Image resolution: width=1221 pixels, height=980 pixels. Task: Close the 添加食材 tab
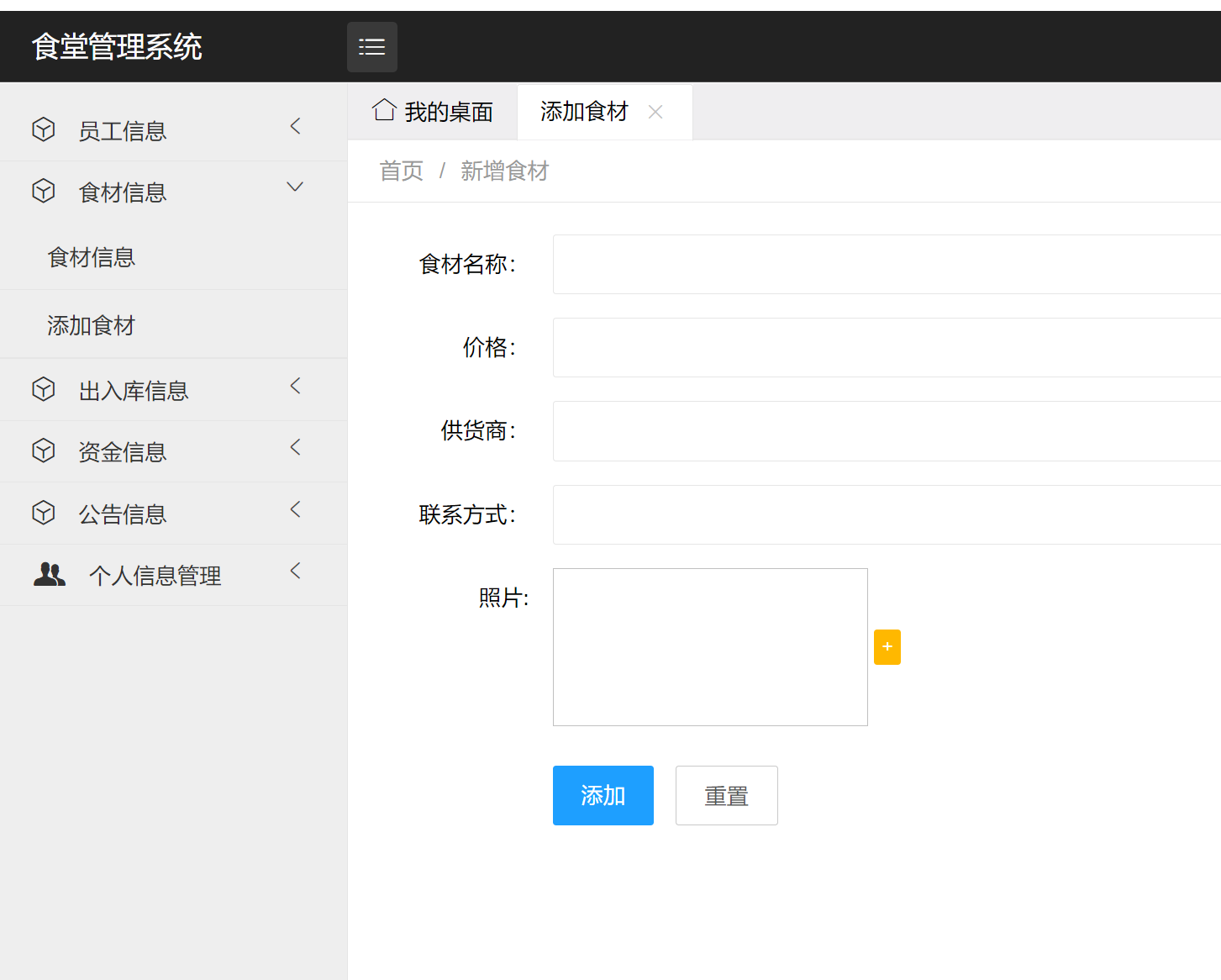pyautogui.click(x=655, y=112)
